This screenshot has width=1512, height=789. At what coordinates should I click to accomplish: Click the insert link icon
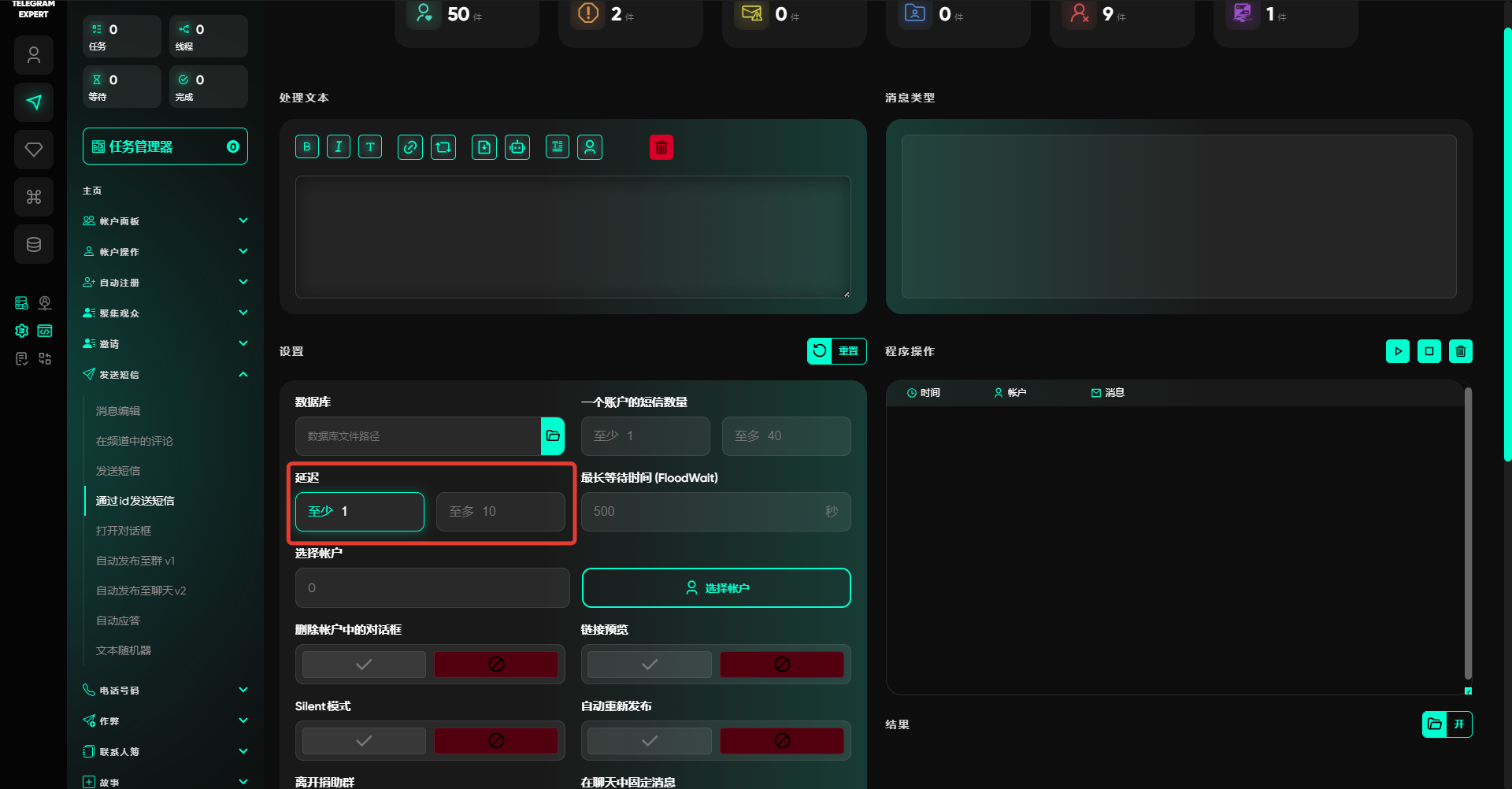click(409, 147)
